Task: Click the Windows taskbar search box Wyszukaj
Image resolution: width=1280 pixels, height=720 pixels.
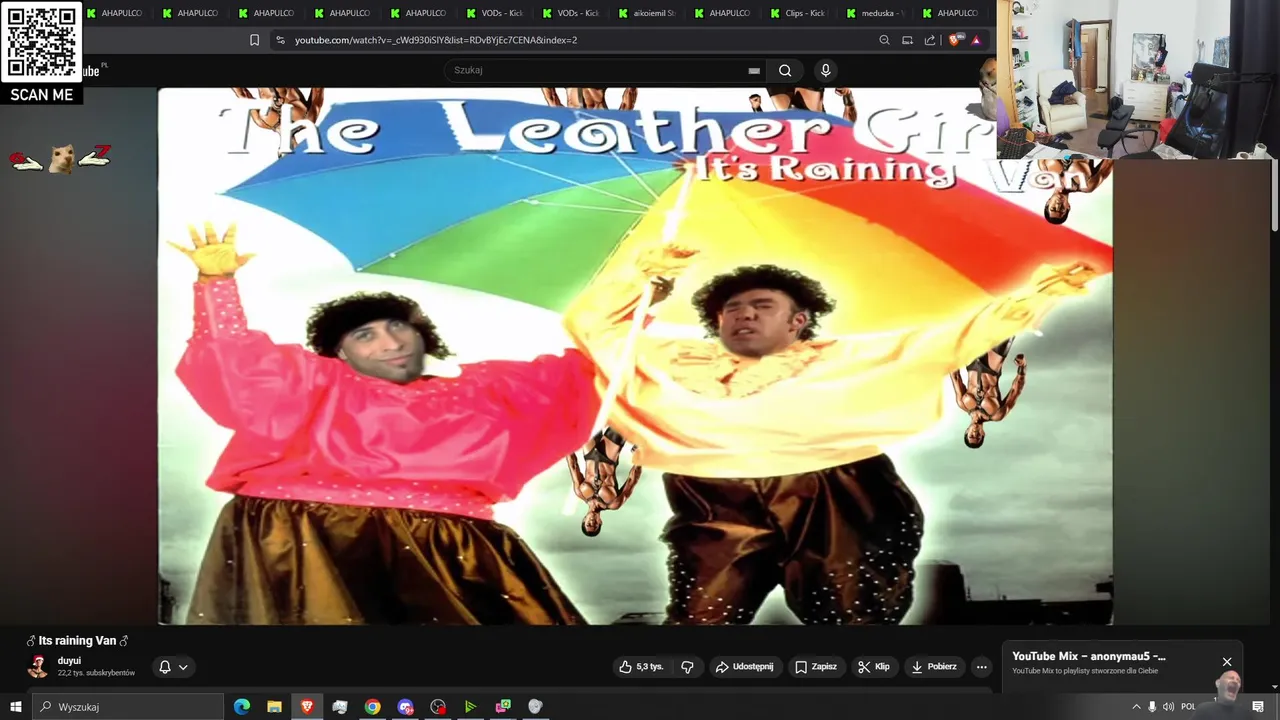Action: (x=129, y=707)
